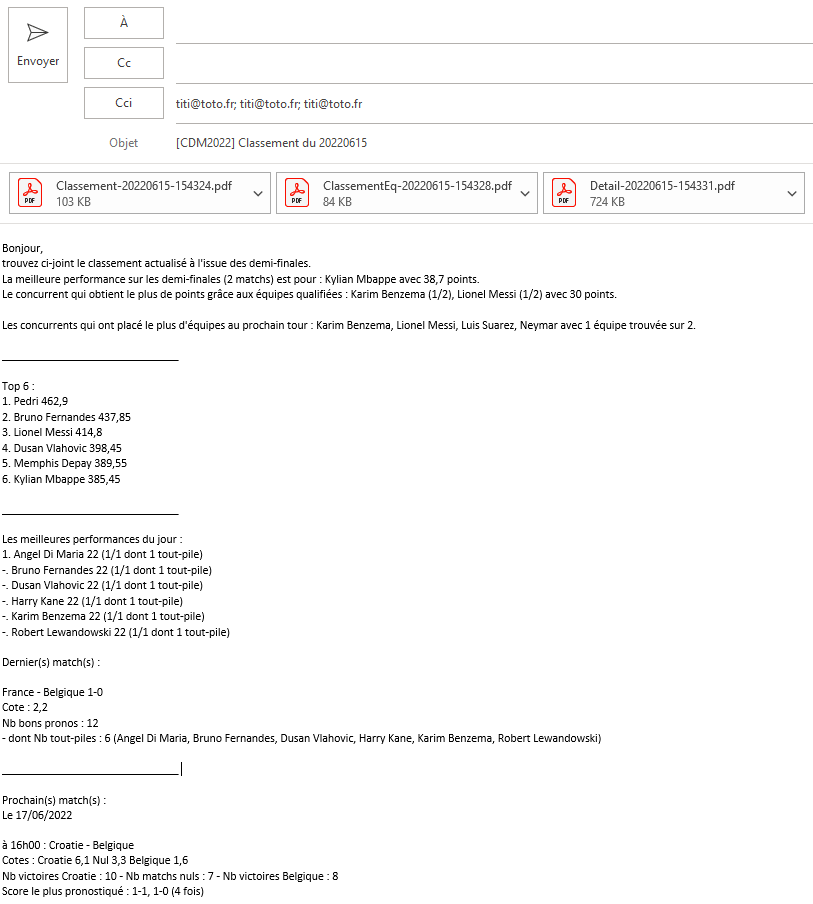The width and height of the screenshot is (813, 904).
Task: Click the 'Prochain(s) match(s) :' heading
Action: (x=54, y=800)
